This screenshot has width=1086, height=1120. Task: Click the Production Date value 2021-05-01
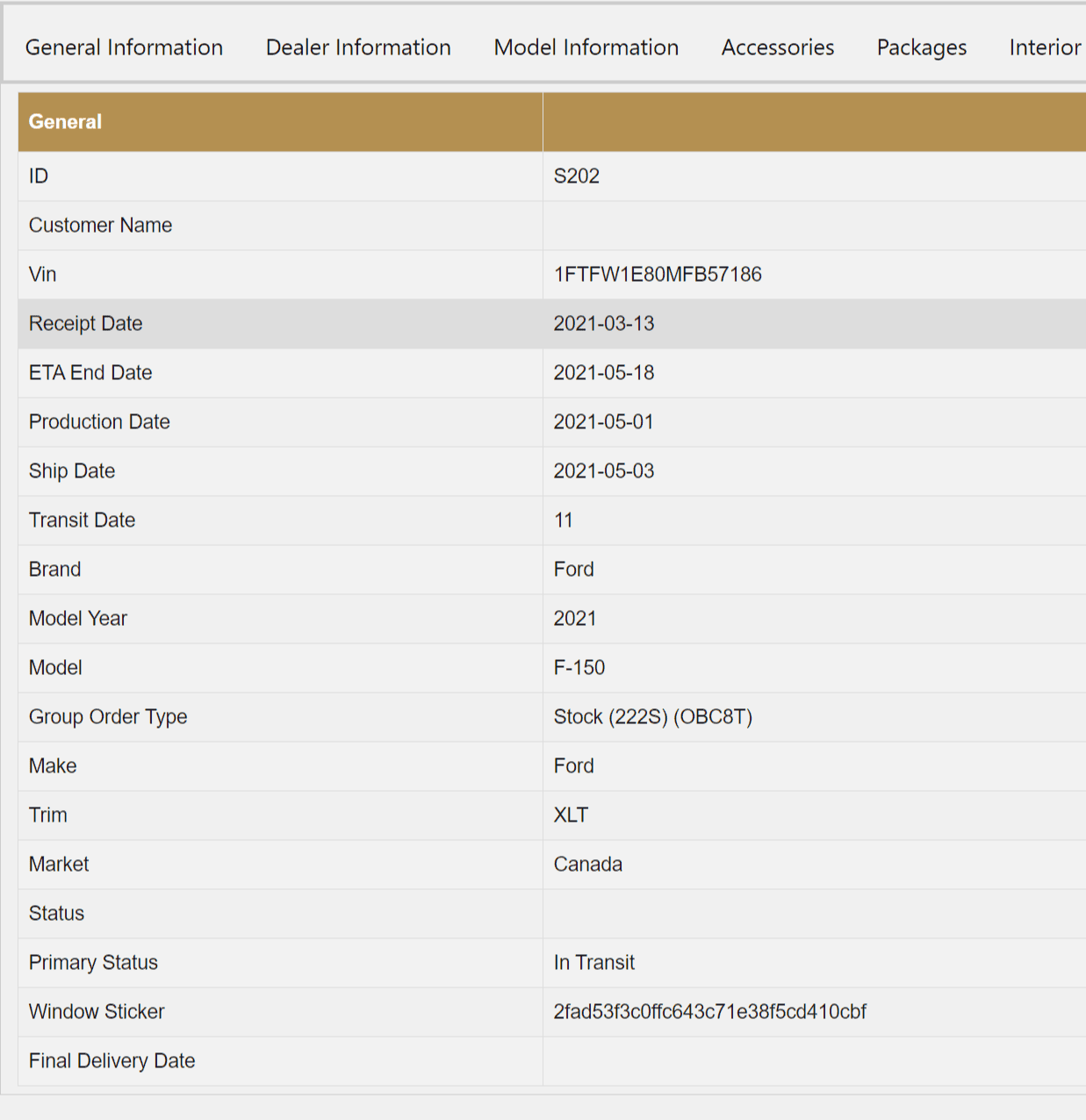pyautogui.click(x=603, y=422)
